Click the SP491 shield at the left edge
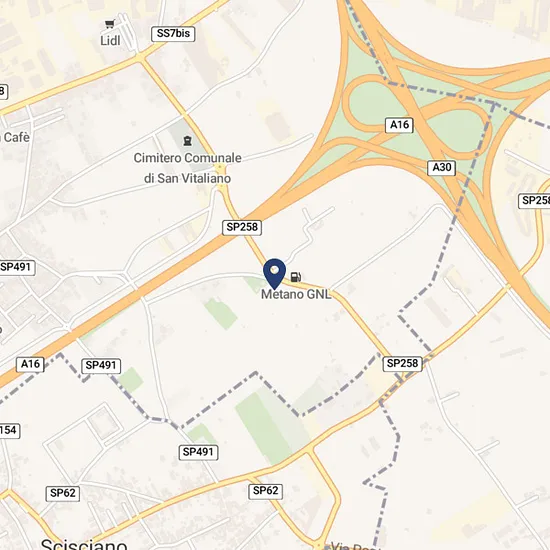This screenshot has width=550, height=550. [16, 268]
